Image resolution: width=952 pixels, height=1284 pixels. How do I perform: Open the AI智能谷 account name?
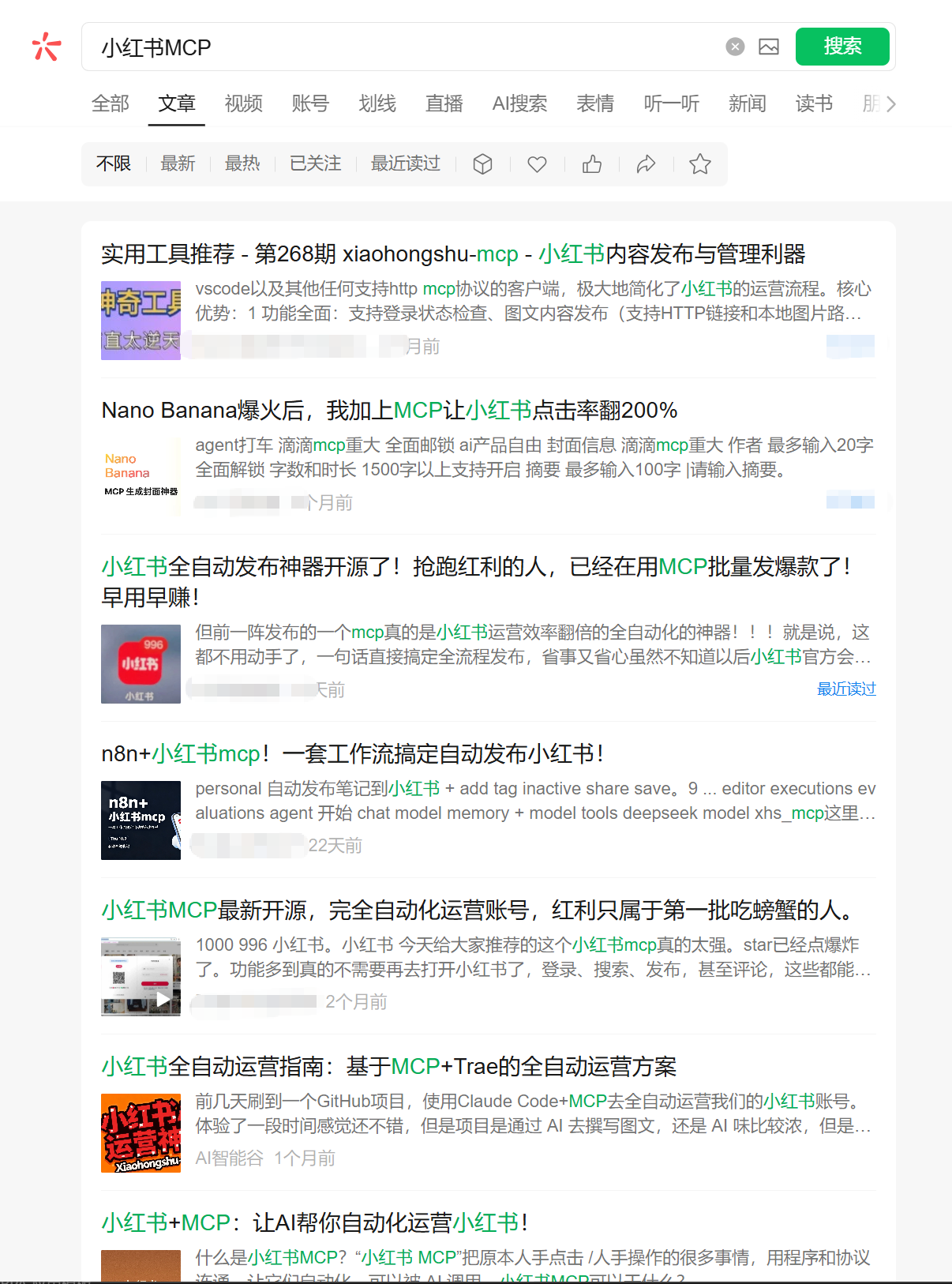click(x=230, y=1158)
